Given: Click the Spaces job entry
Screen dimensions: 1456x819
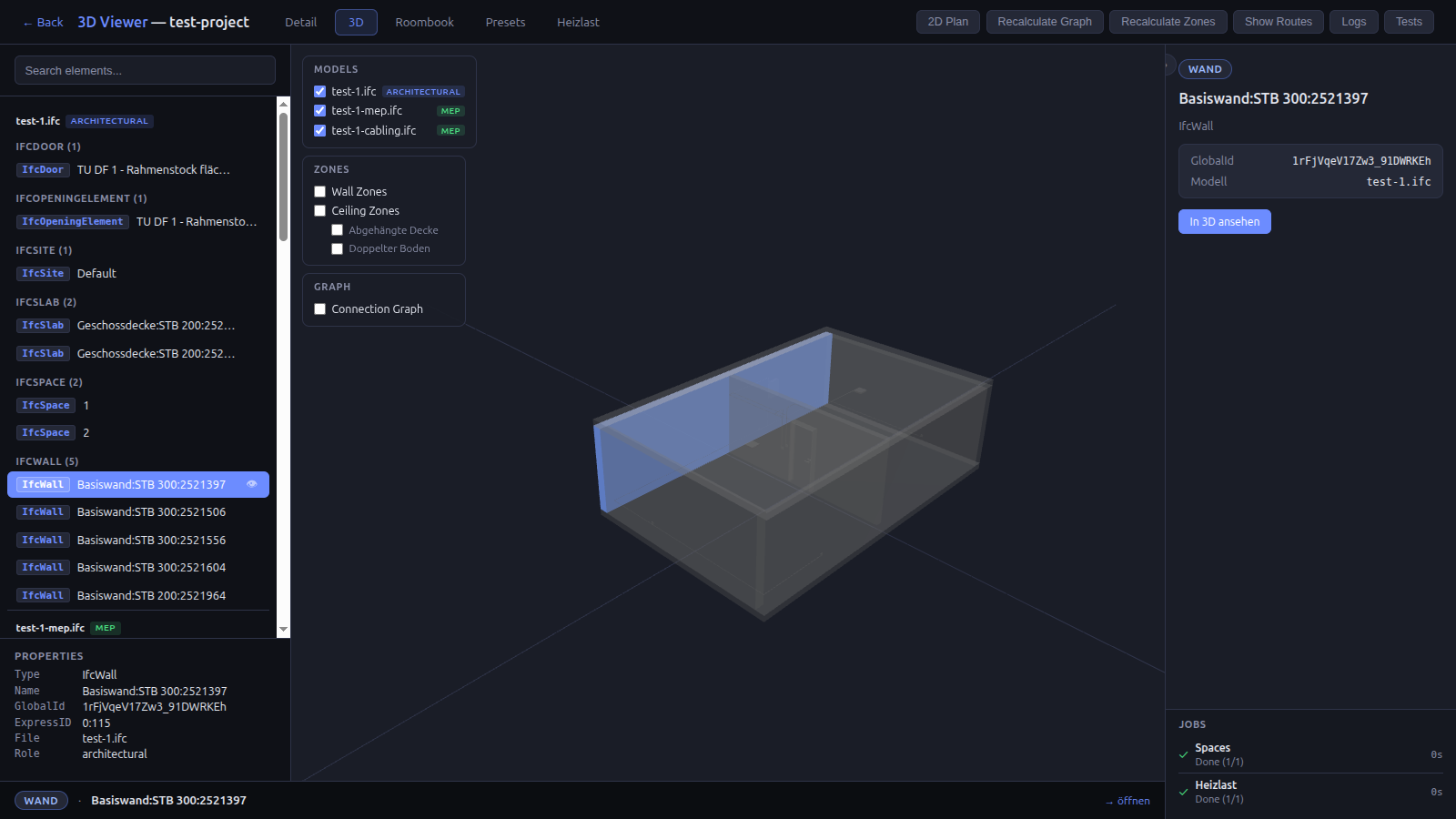Looking at the screenshot, I should click(1310, 754).
